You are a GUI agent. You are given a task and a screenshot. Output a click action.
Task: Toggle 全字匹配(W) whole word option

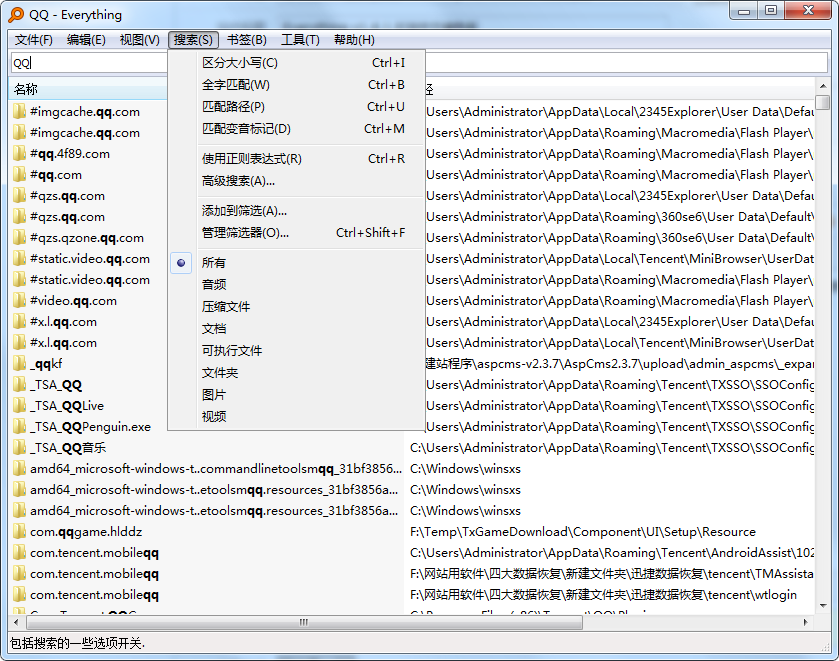tap(296, 85)
